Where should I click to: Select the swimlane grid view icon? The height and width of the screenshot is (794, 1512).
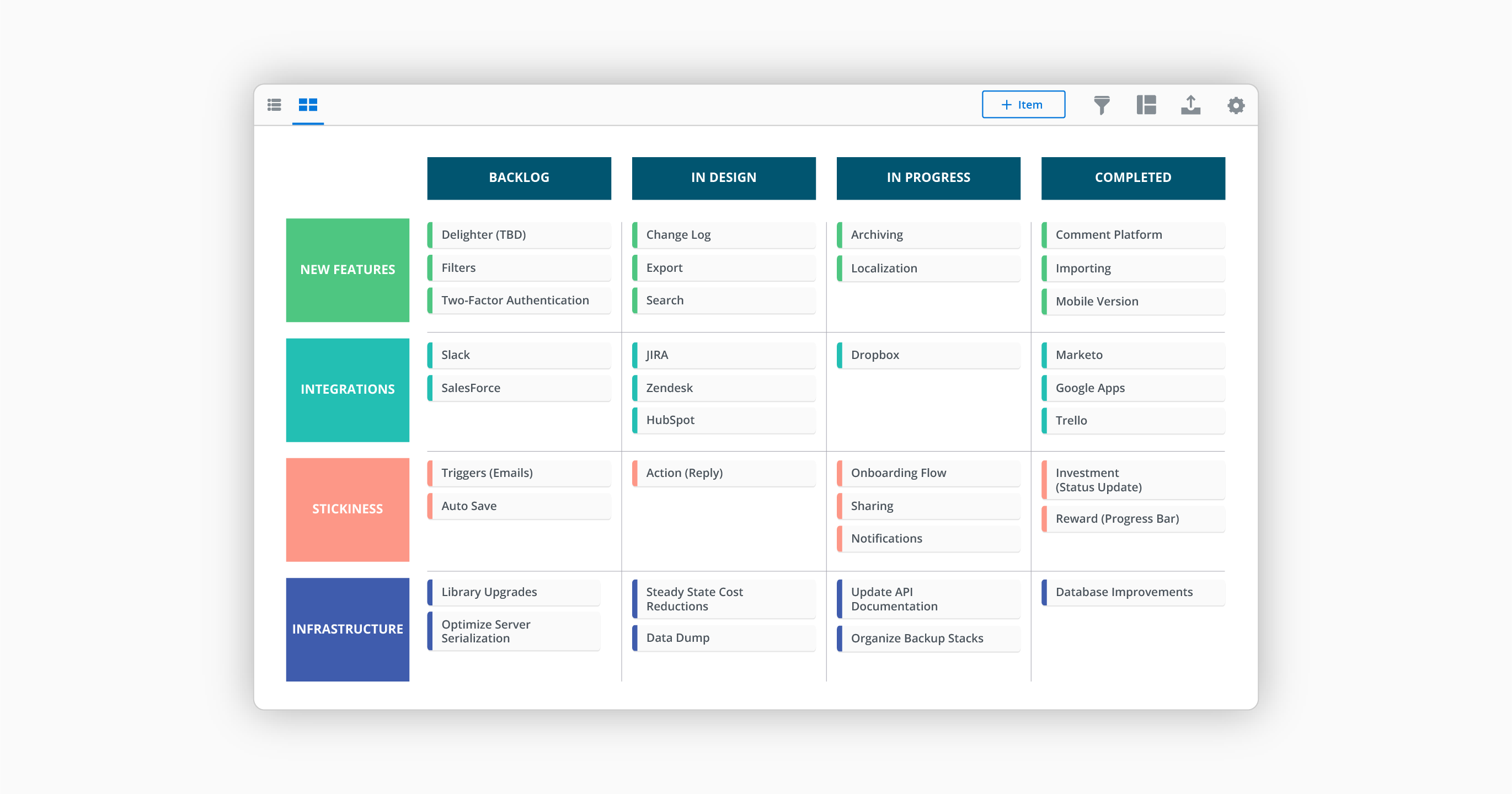(308, 105)
